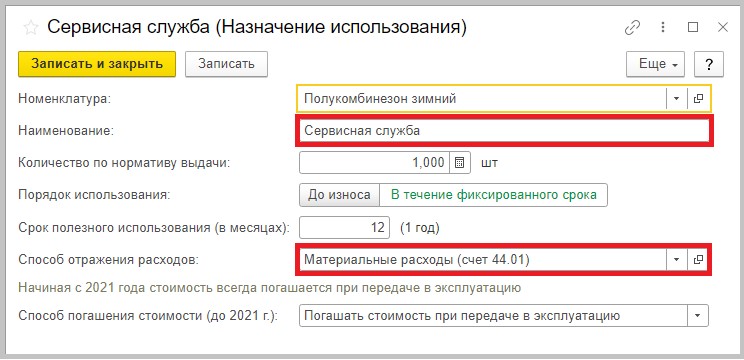Click Погашать стоимость при передаче в эксплуатацию field
This screenshot has width=744, height=360.
click(493, 315)
